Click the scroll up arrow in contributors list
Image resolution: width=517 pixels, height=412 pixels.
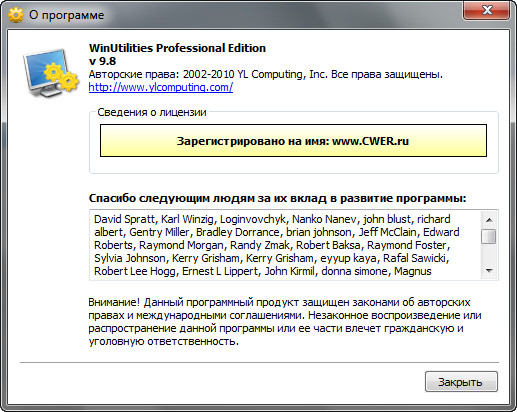[489, 220]
